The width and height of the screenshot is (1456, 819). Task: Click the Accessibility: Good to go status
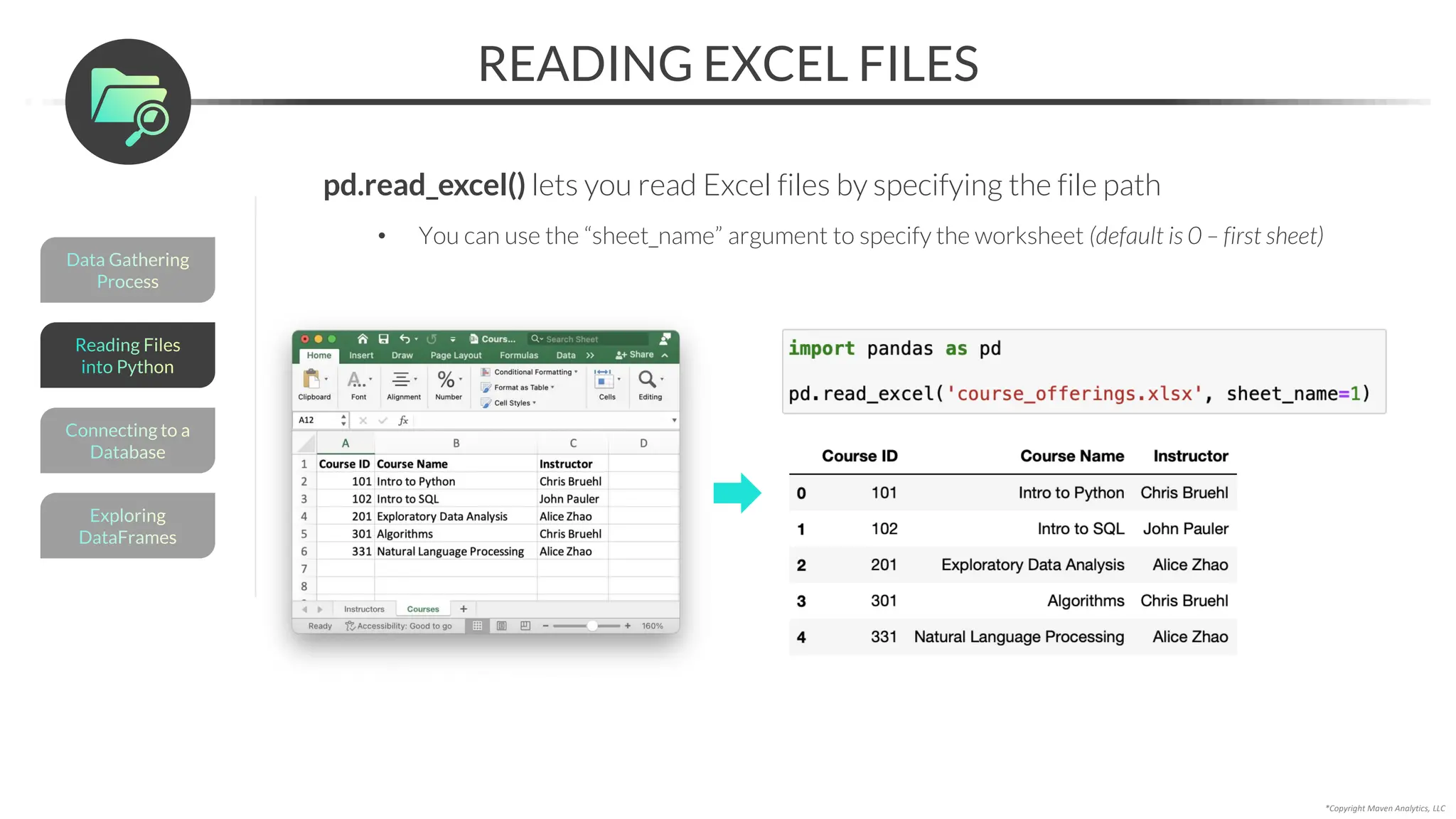398,626
